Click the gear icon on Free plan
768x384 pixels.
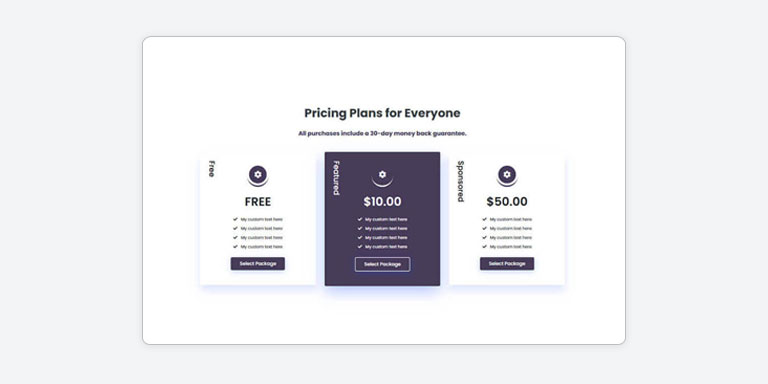(x=258, y=174)
